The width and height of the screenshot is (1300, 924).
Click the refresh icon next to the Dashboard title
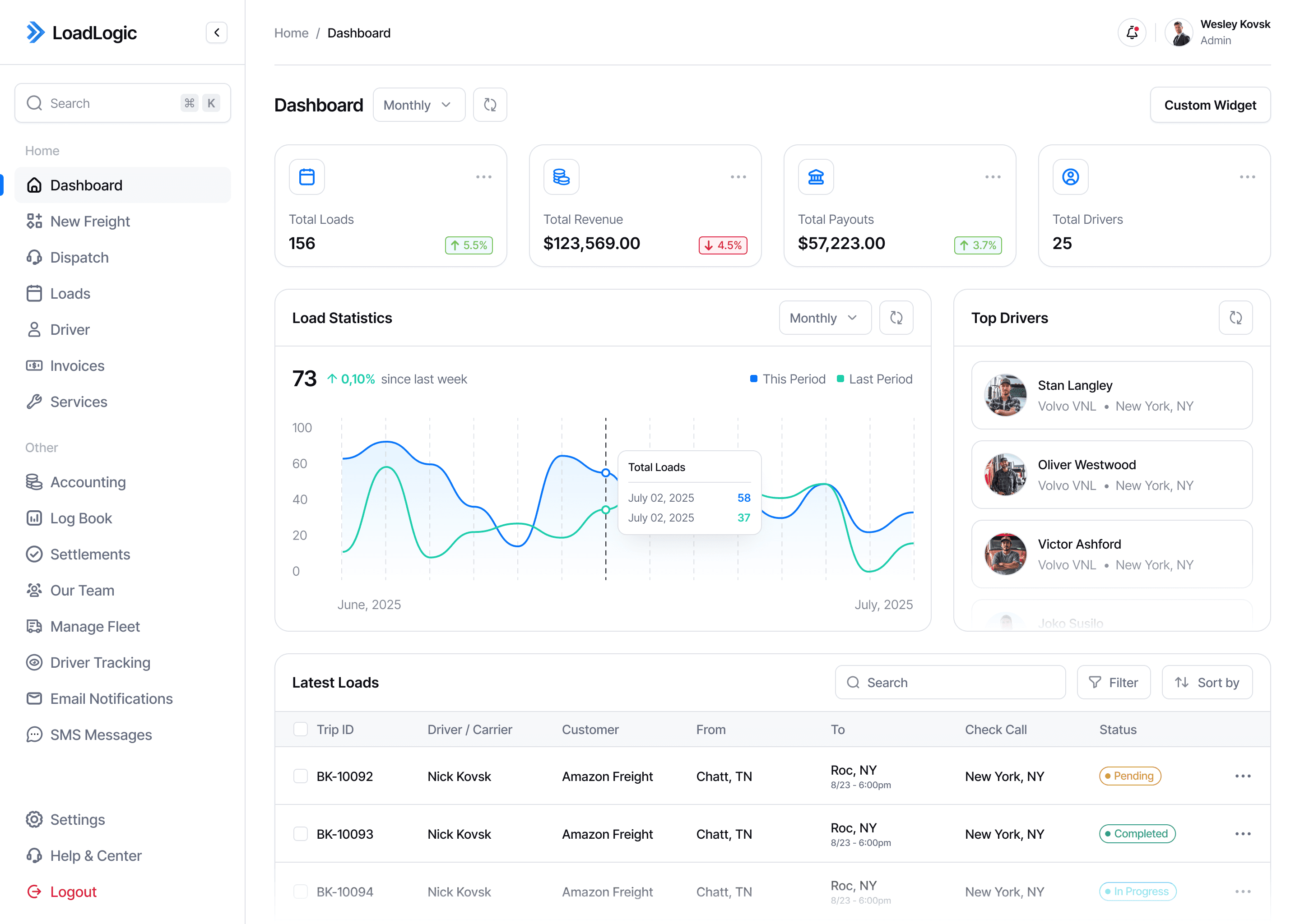click(489, 105)
